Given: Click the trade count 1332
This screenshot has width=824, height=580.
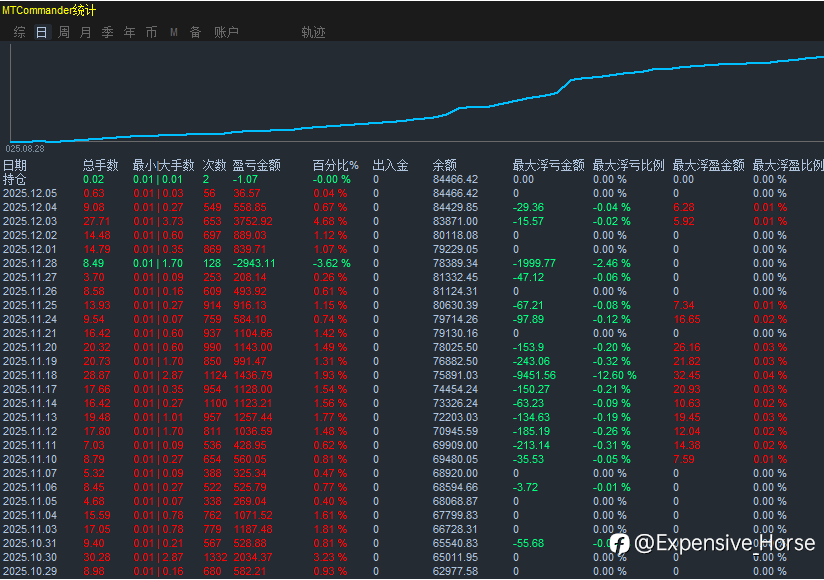Looking at the screenshot, I should coord(215,557).
